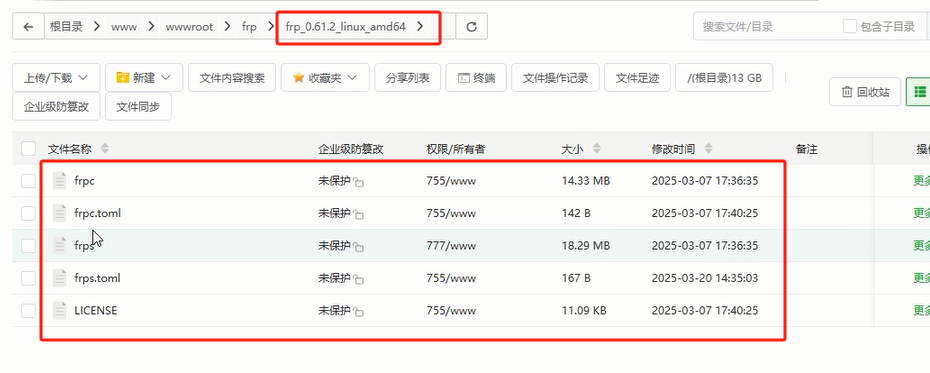The width and height of the screenshot is (930, 373).
Task: Check the frpc file checkbox
Action: click(28, 181)
